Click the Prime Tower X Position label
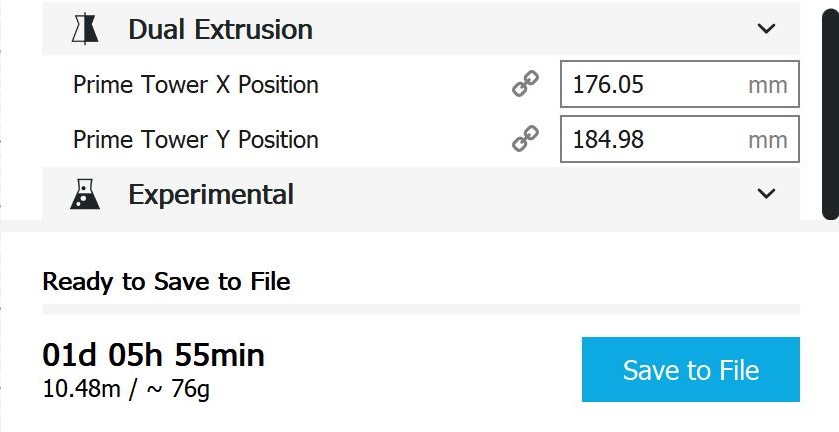This screenshot has height=432, width=839. (196, 85)
